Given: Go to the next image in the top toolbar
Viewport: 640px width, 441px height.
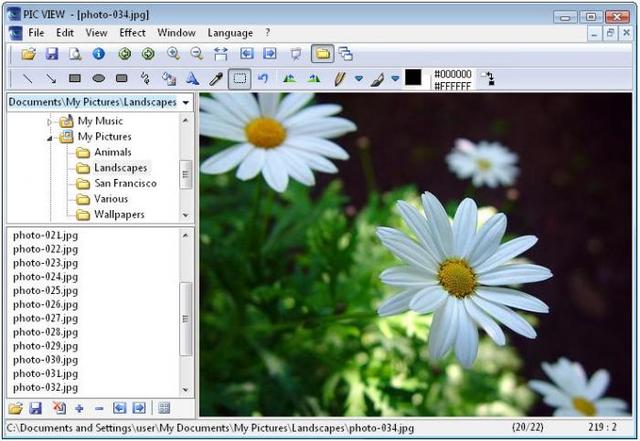Looking at the screenshot, I should click(269, 53).
